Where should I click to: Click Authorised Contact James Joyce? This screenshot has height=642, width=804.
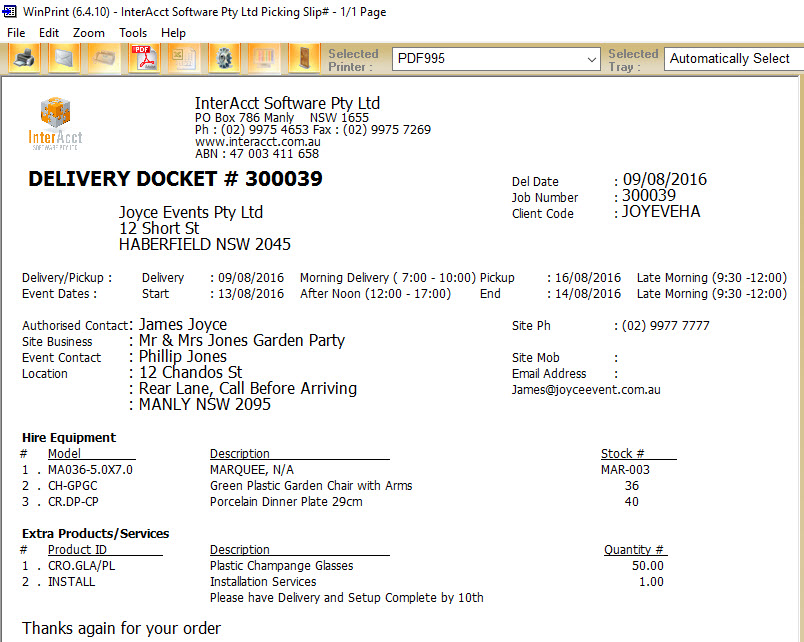point(183,325)
